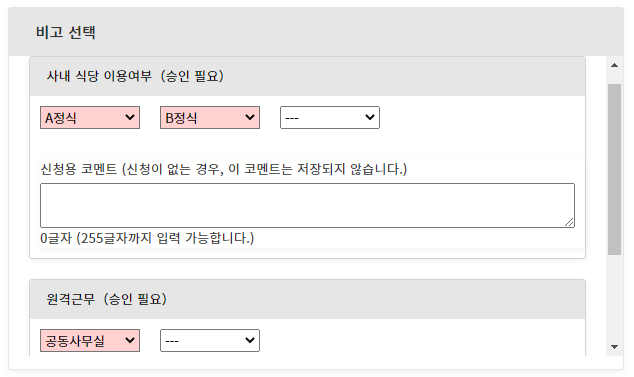634x377 pixels.
Task: Click the chevron arrow on A정식 select
Action: point(130,118)
